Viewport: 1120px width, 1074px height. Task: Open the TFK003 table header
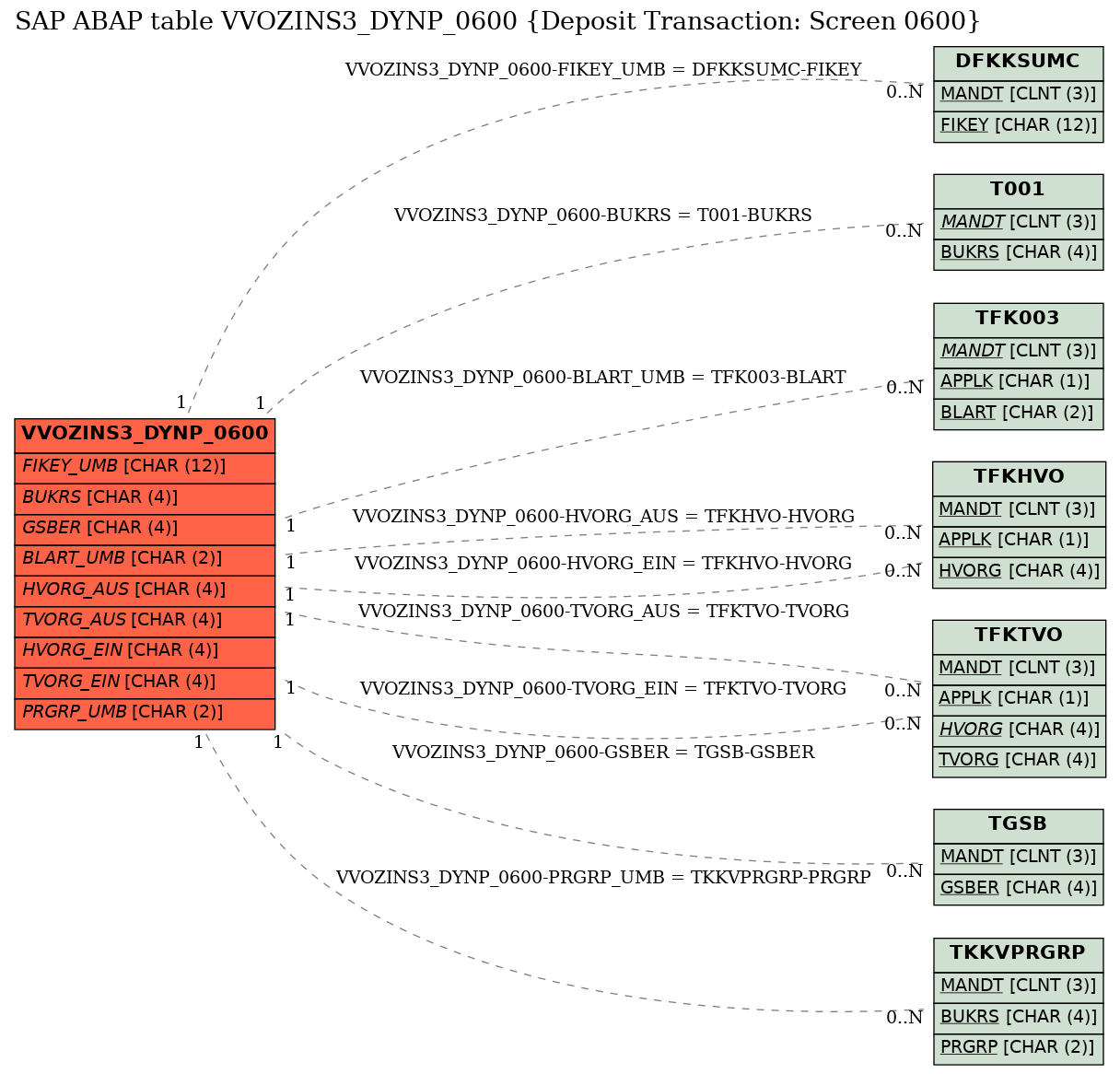click(x=1018, y=319)
